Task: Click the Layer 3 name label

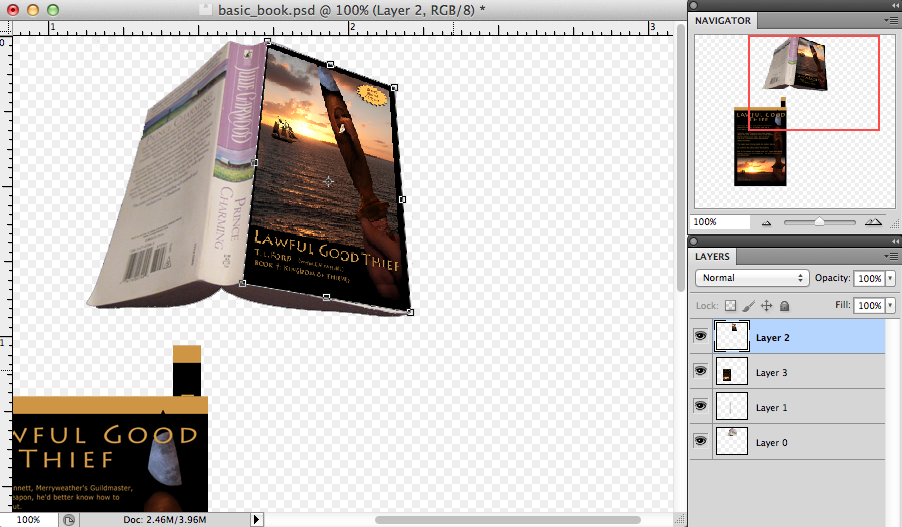Action: [771, 373]
